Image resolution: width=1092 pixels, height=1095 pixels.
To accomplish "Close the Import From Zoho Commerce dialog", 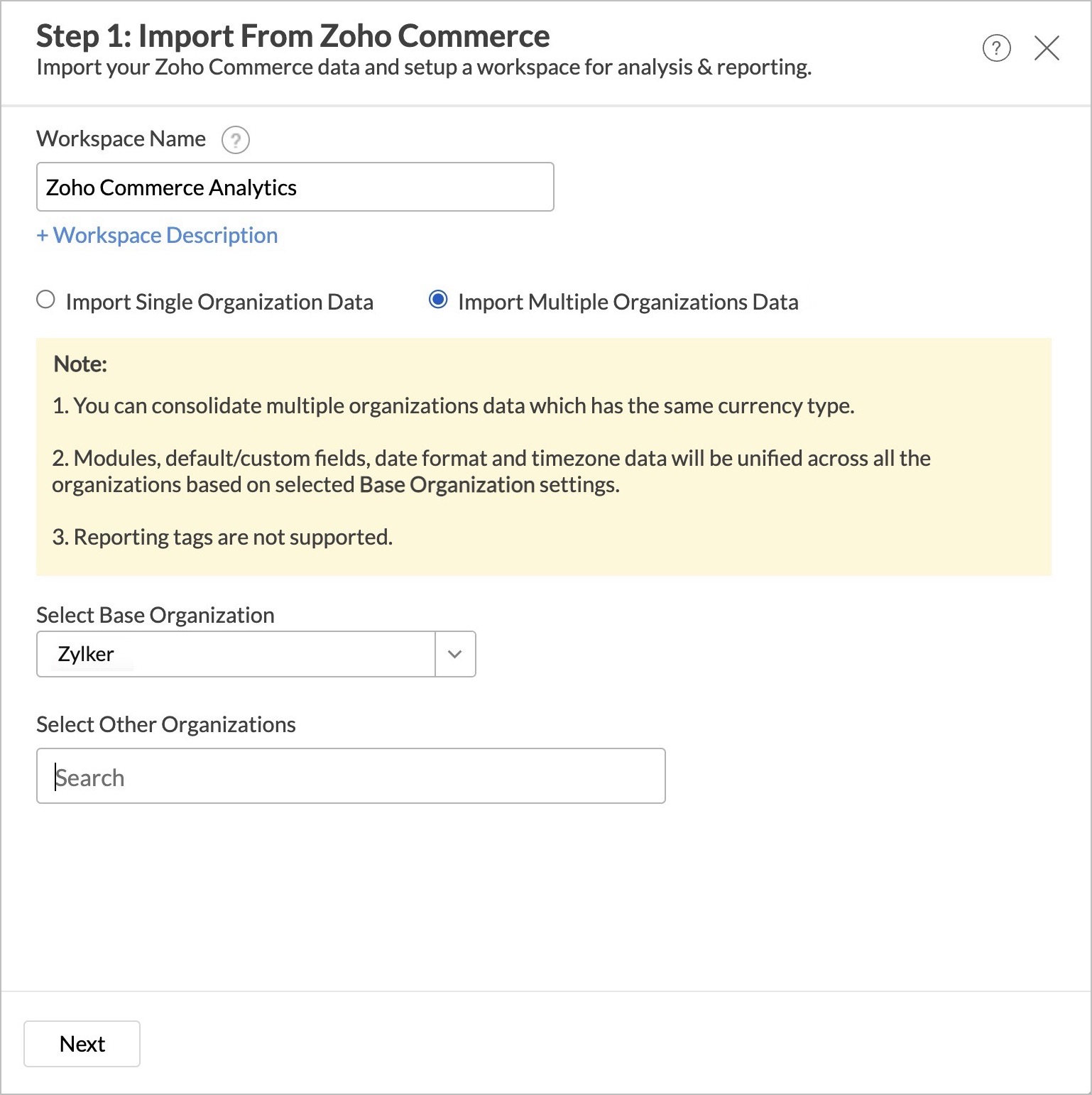I will pyautogui.click(x=1047, y=48).
